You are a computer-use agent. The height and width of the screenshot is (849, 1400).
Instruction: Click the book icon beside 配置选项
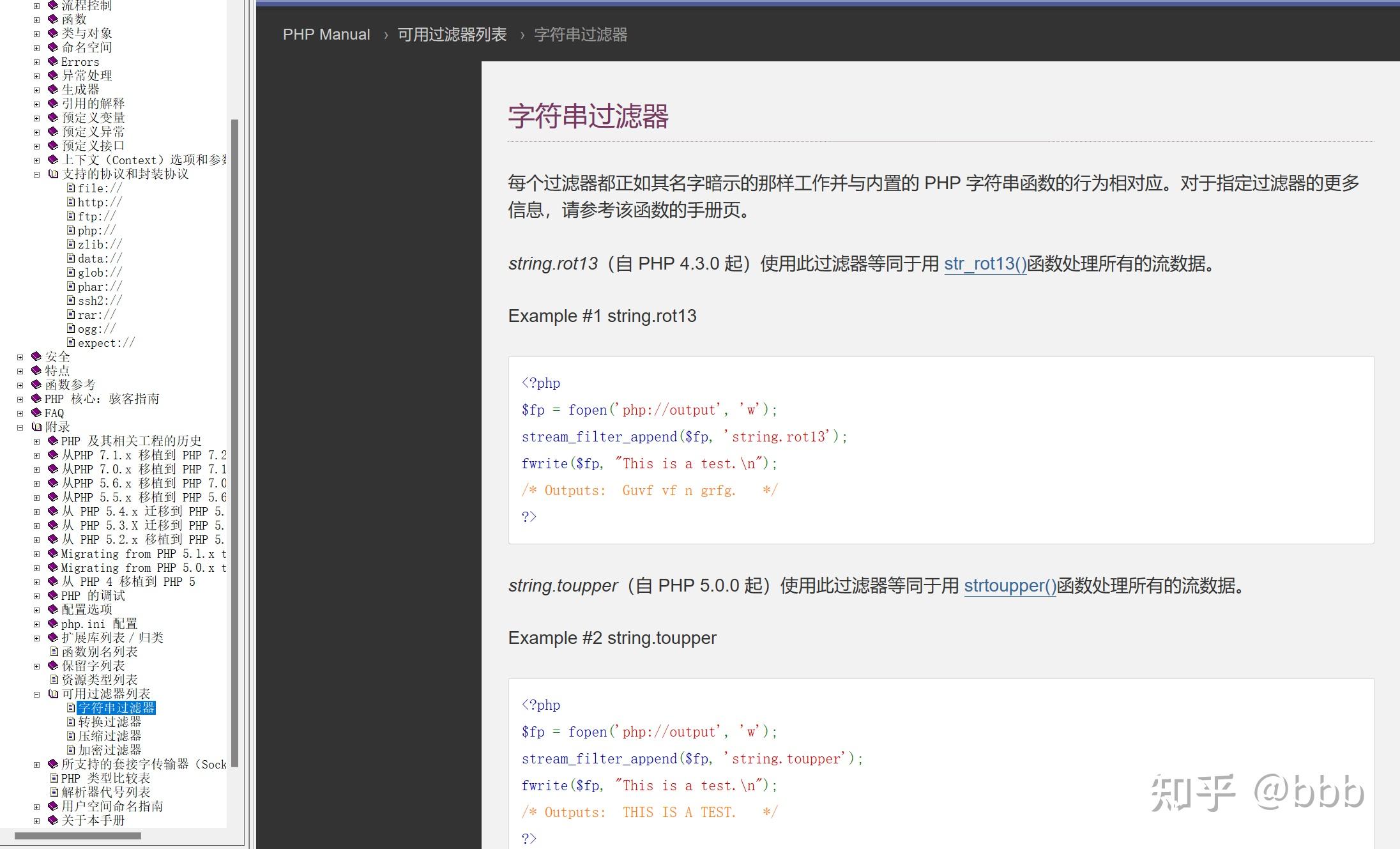[53, 609]
